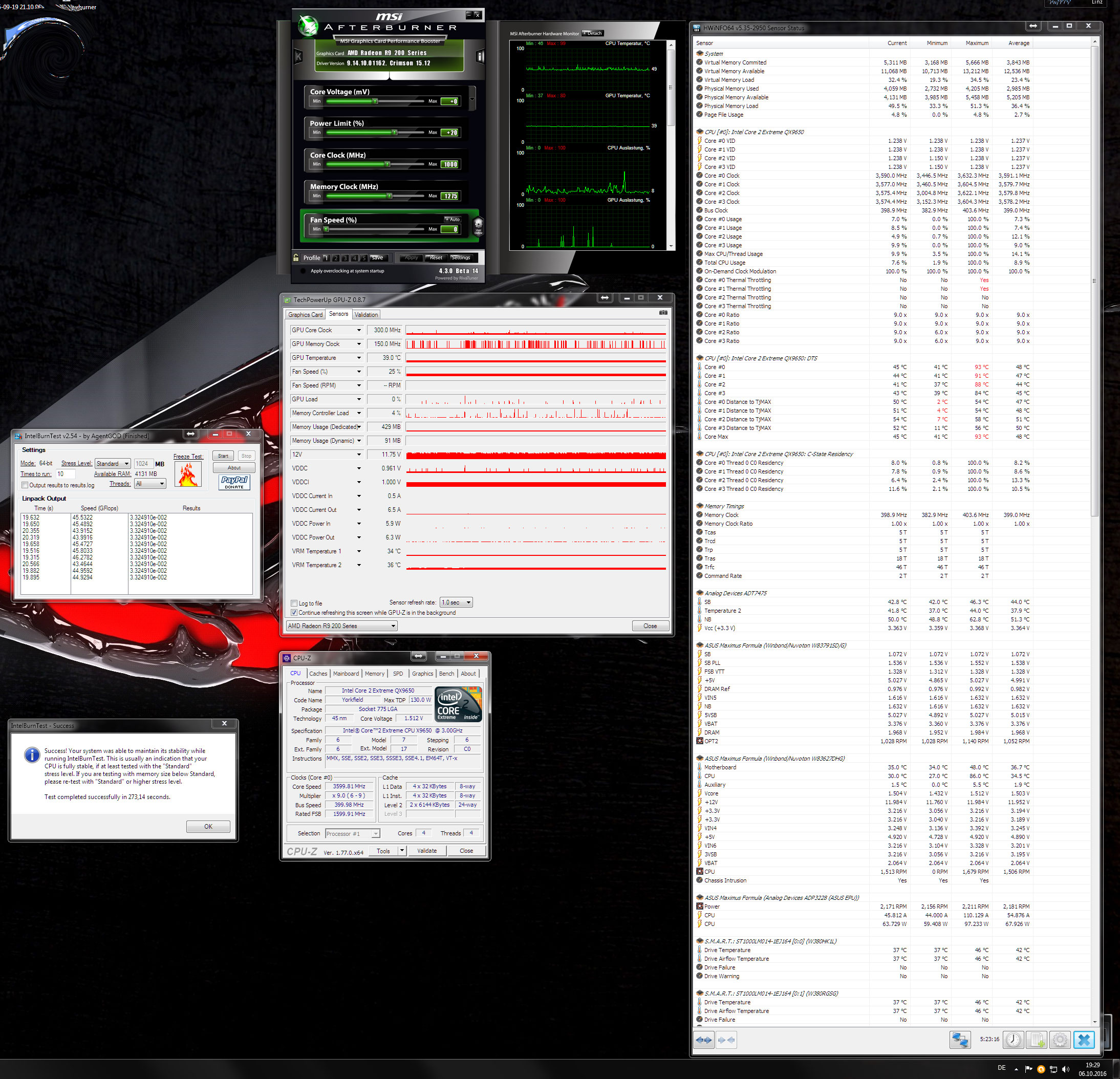Image resolution: width=1120 pixels, height=1079 pixels.
Task: Click CPU-Z title bar double-arrow icon
Action: 419,656
